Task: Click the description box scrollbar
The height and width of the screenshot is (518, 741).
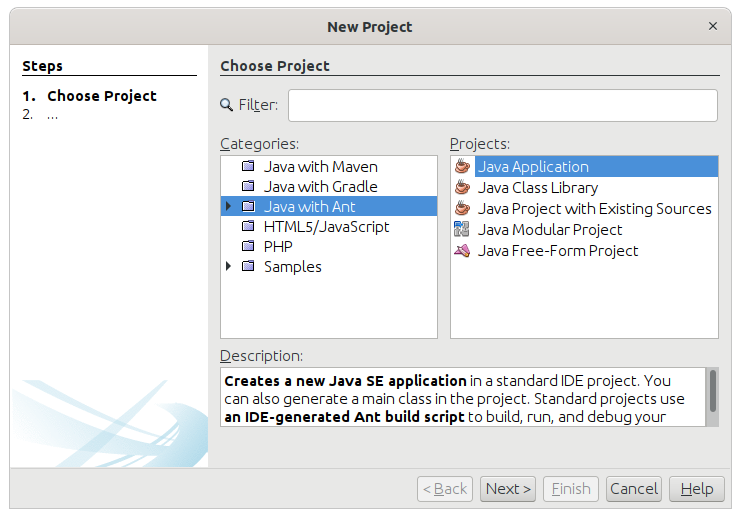Action: coord(712,391)
